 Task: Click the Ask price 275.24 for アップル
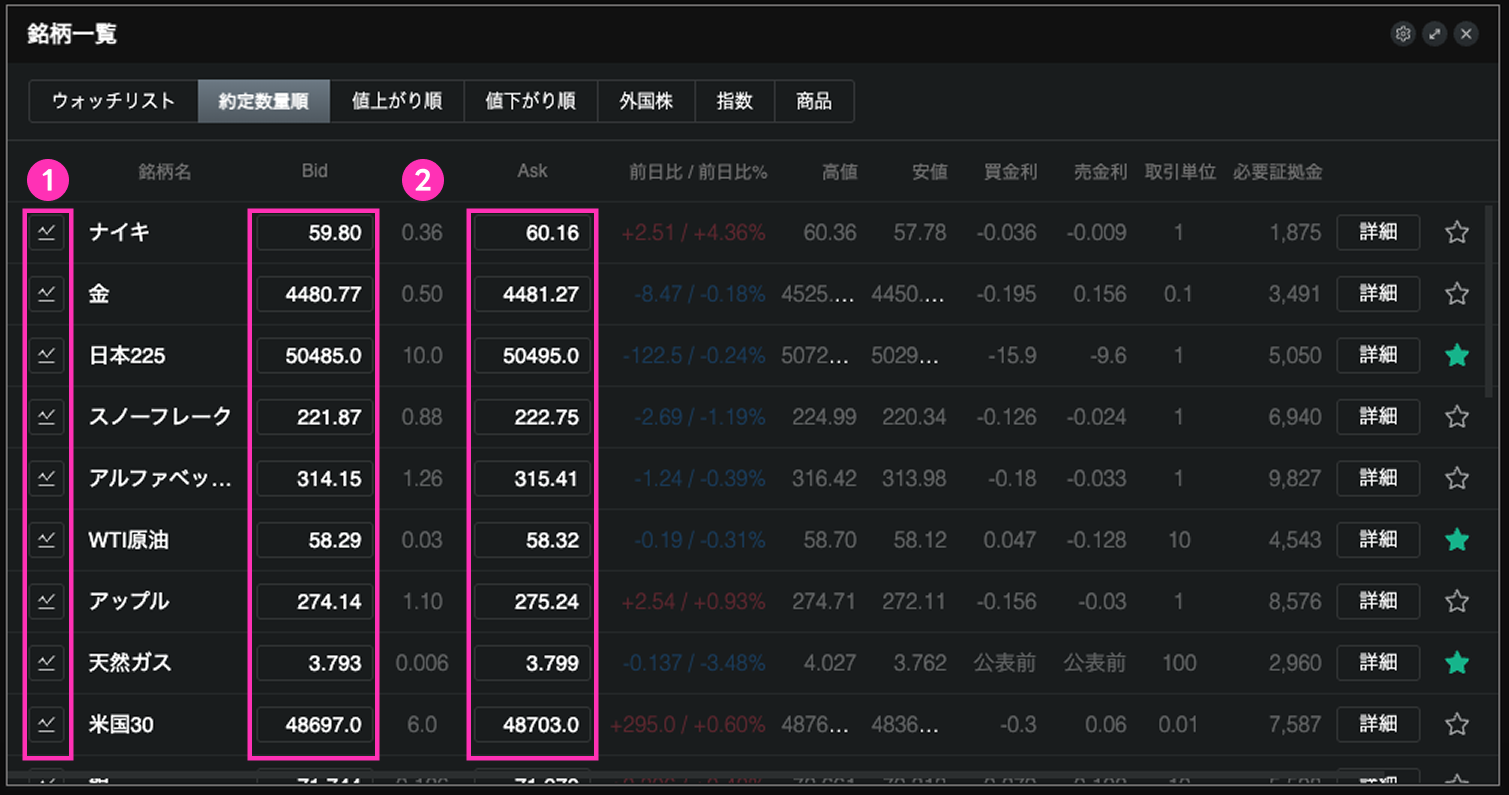click(532, 601)
